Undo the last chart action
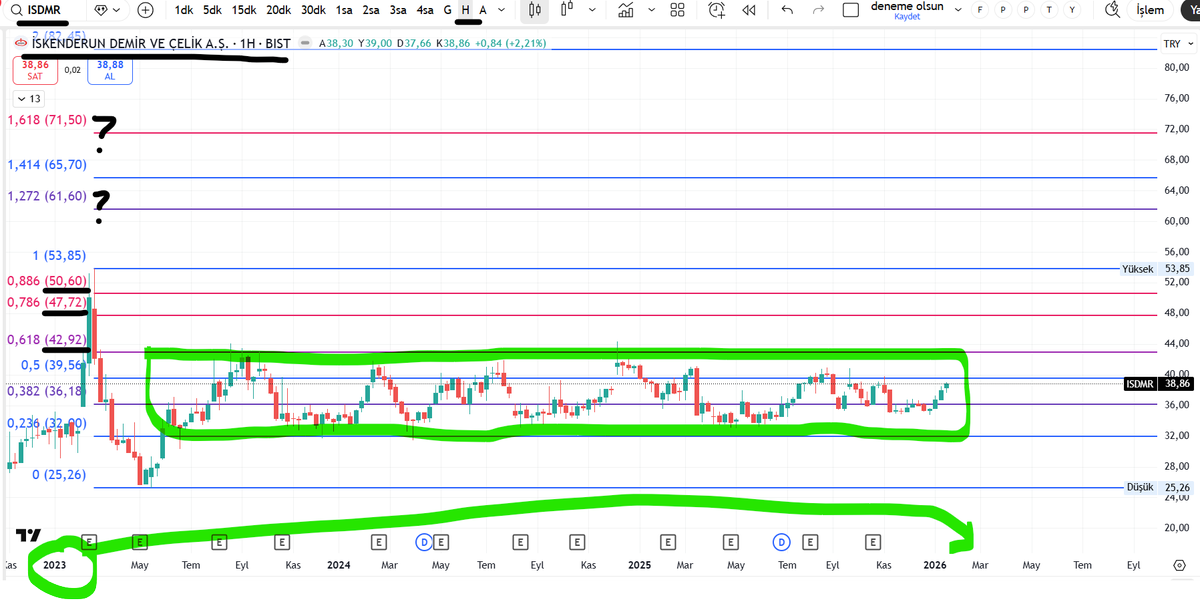1200x600 pixels. (x=787, y=10)
